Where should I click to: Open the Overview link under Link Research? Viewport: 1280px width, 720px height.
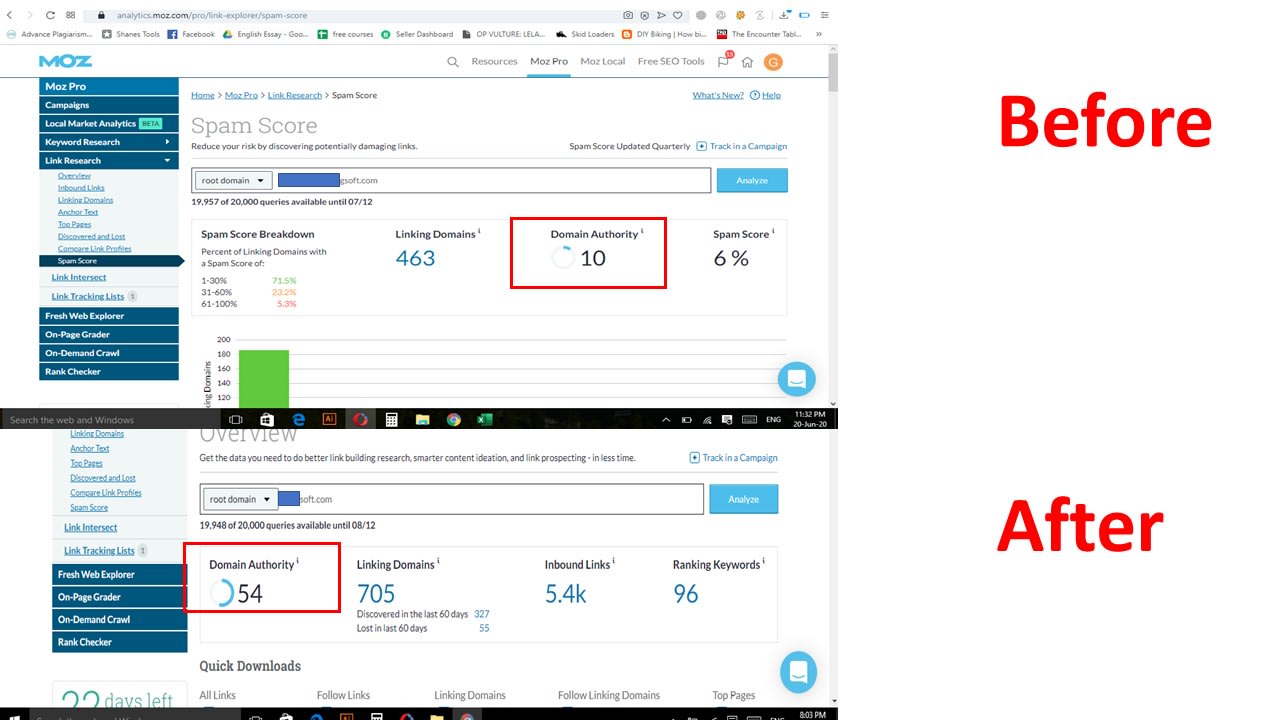point(74,176)
